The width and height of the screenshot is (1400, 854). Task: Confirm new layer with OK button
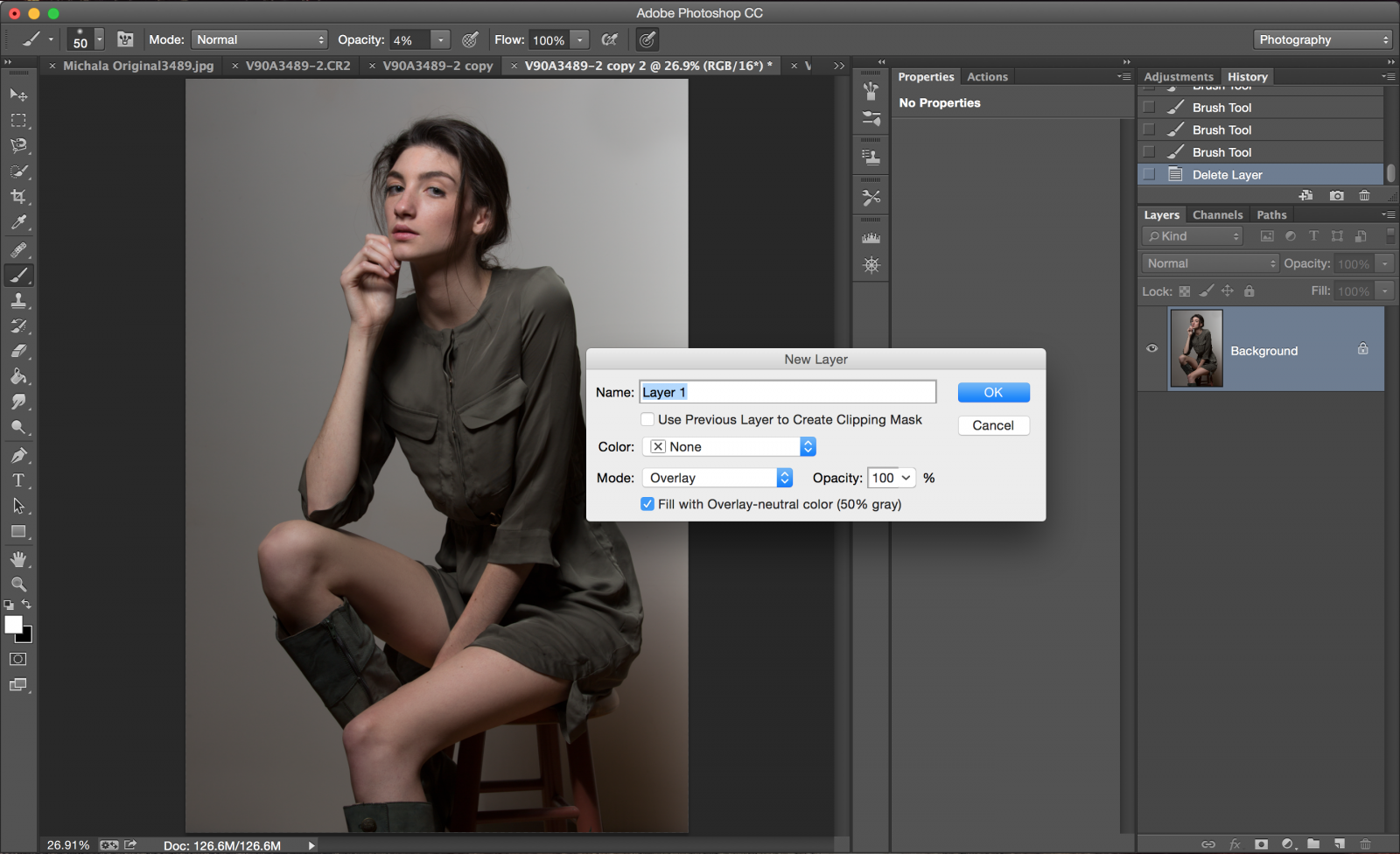(x=993, y=393)
